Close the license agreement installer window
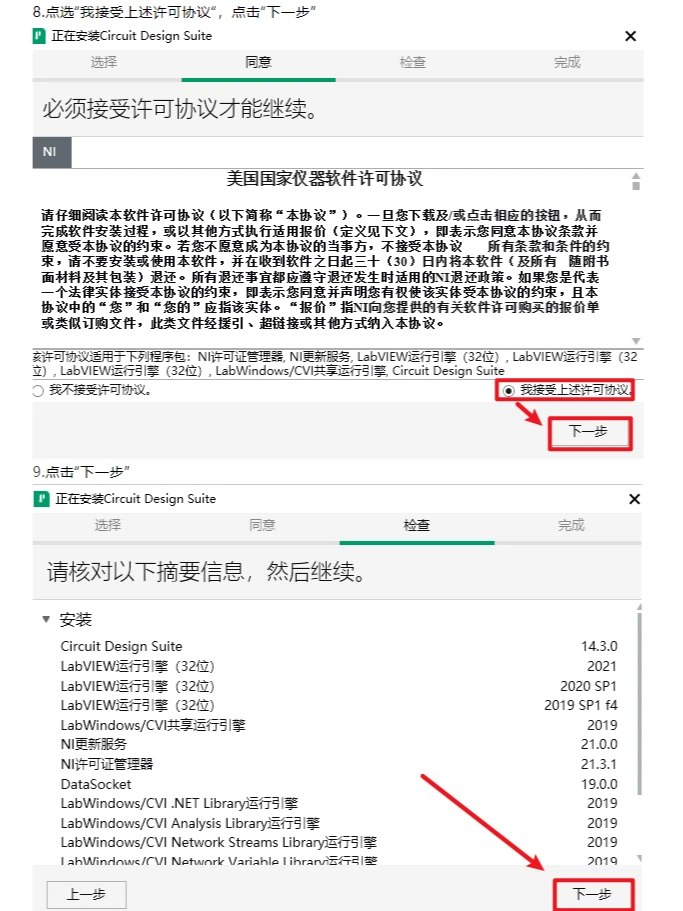 point(630,36)
